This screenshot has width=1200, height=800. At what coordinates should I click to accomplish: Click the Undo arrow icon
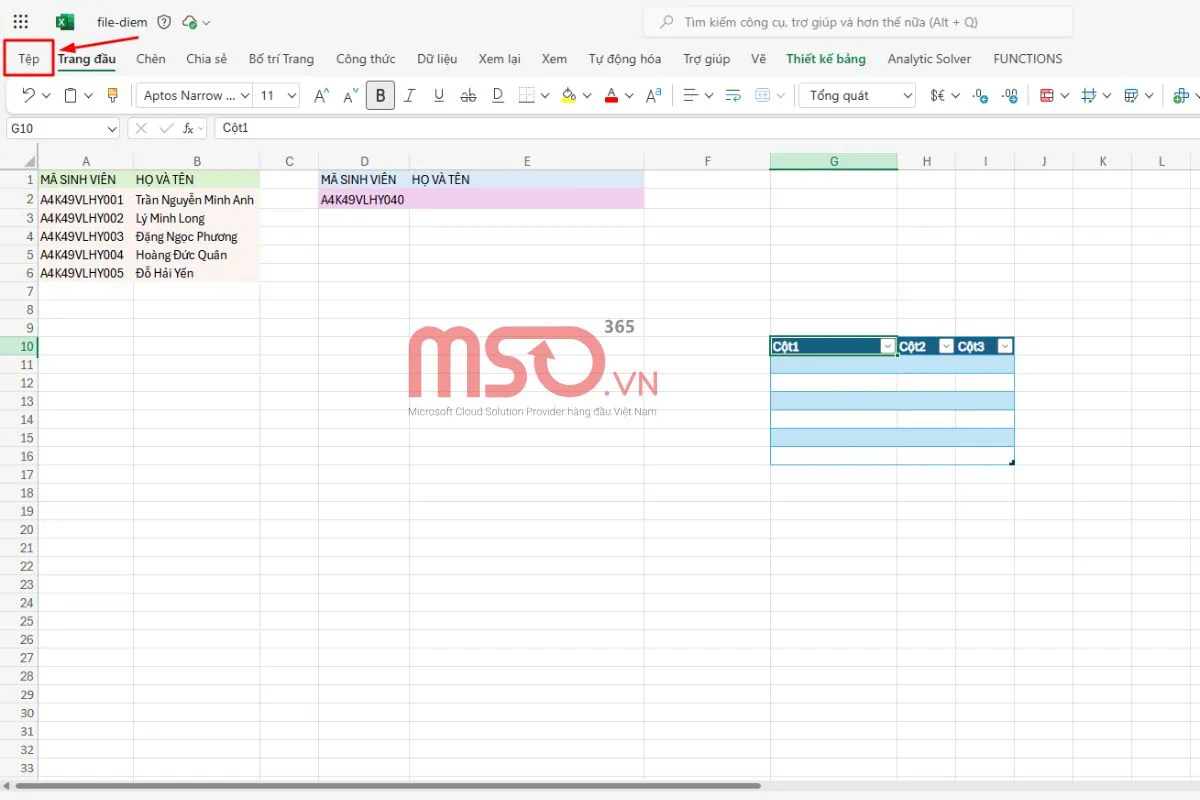[x=28, y=96]
